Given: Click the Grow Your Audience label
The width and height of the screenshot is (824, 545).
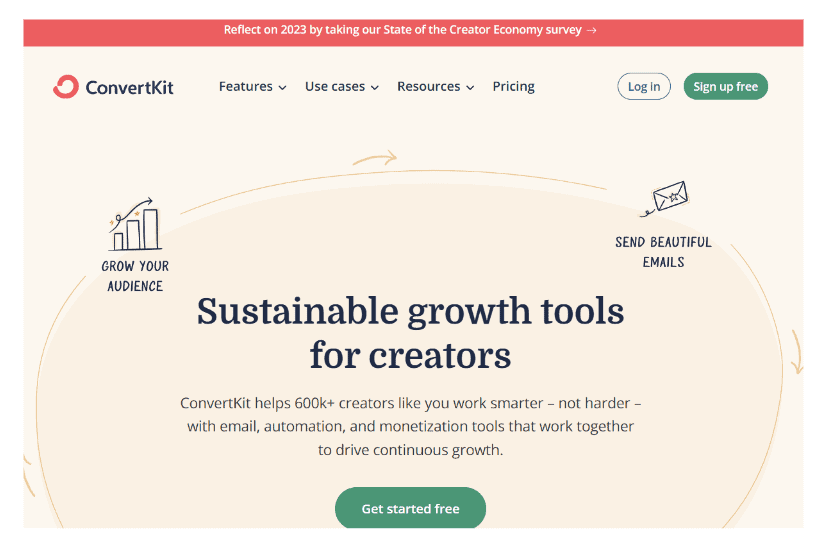Looking at the screenshot, I should pyautogui.click(x=135, y=276).
